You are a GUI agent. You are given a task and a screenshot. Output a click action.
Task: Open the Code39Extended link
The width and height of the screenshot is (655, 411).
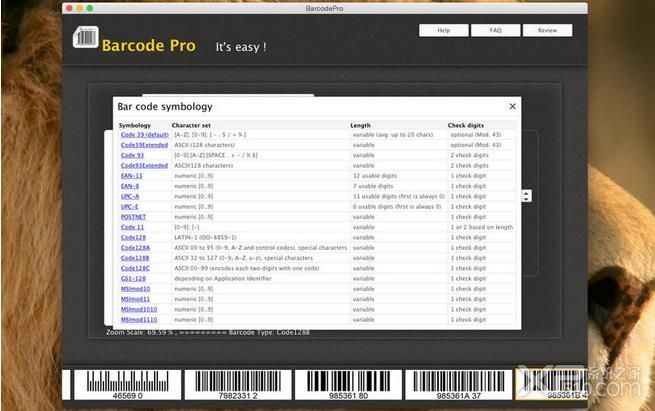[x=144, y=145]
